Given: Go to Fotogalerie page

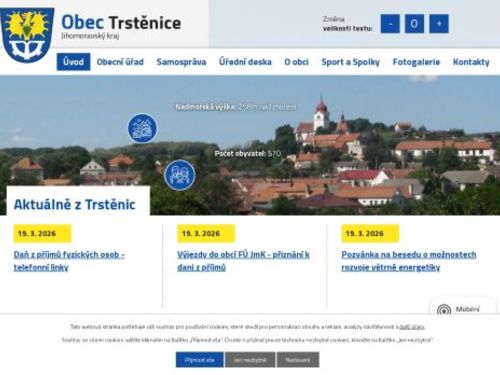Looking at the screenshot, I should point(416,62).
